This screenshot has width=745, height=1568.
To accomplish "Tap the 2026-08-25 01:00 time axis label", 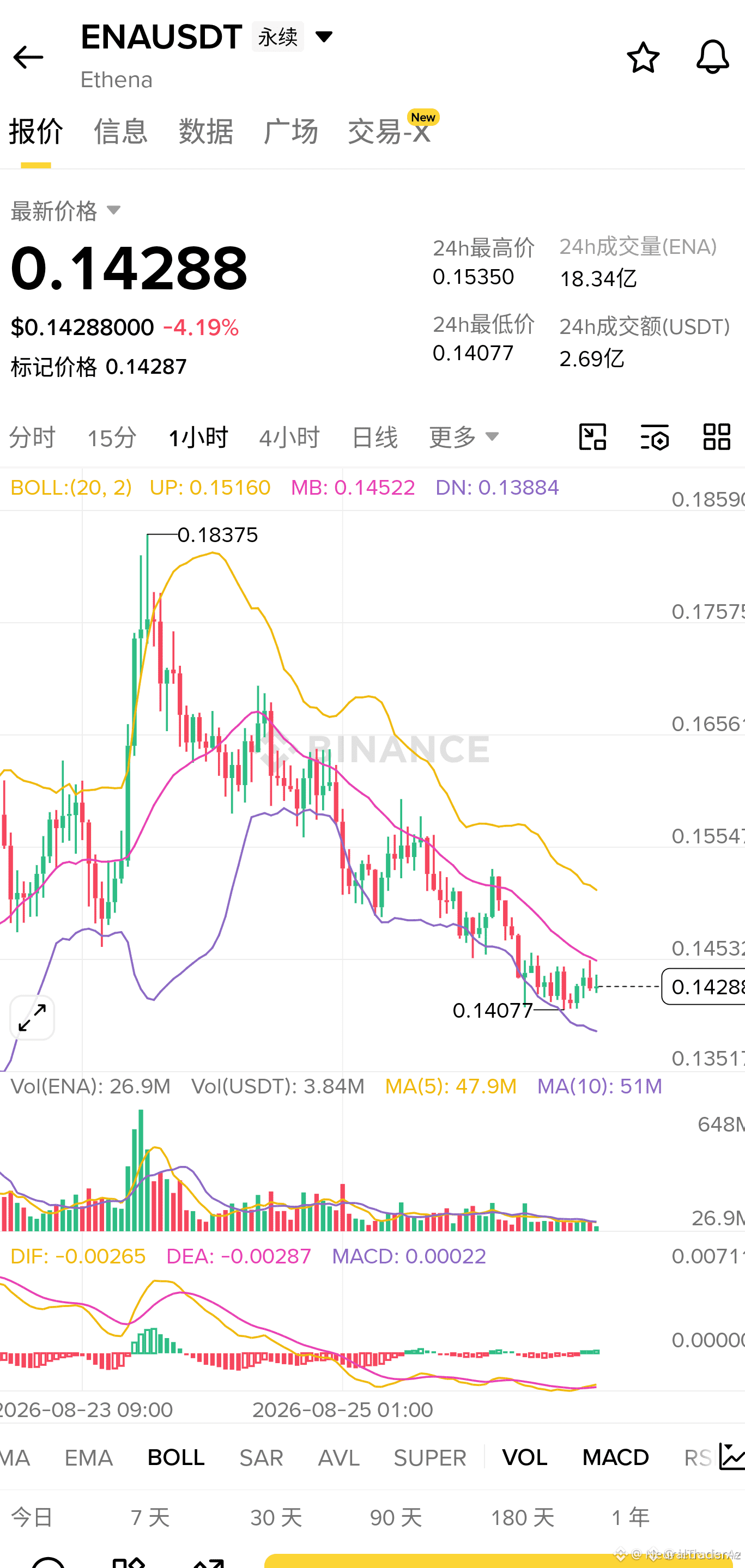I will tap(343, 1410).
